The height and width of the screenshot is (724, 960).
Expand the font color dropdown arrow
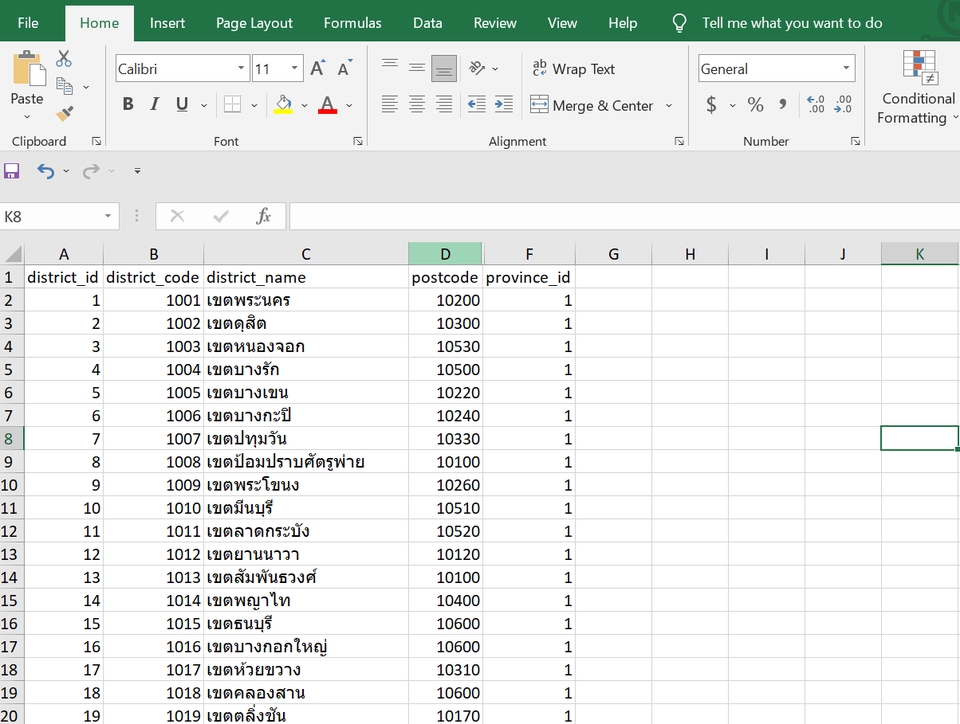pos(349,105)
